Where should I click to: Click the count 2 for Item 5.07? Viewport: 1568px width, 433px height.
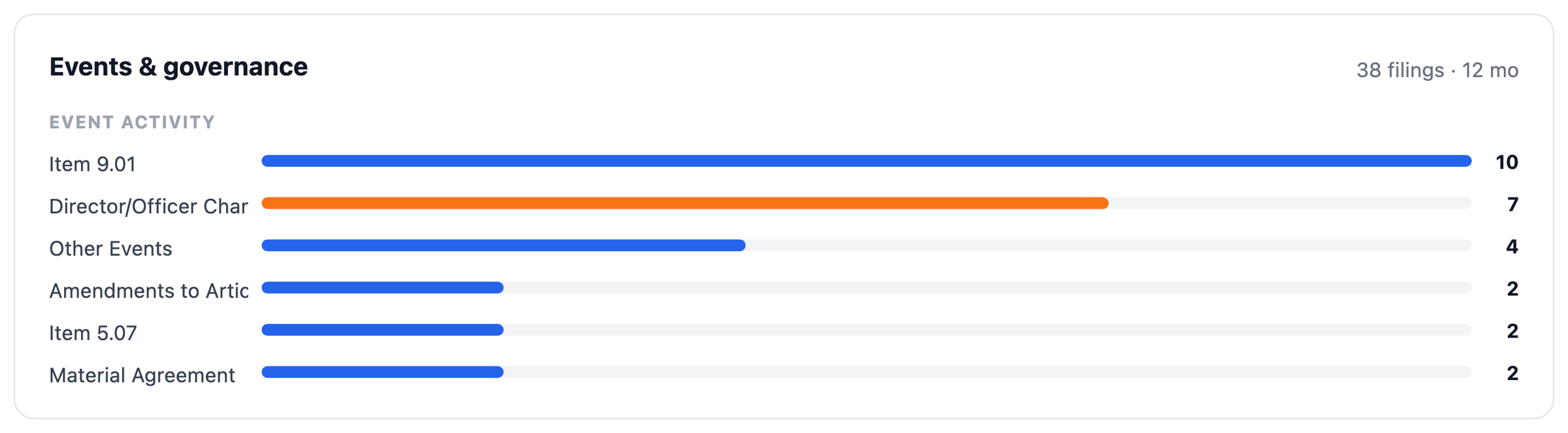1512,330
